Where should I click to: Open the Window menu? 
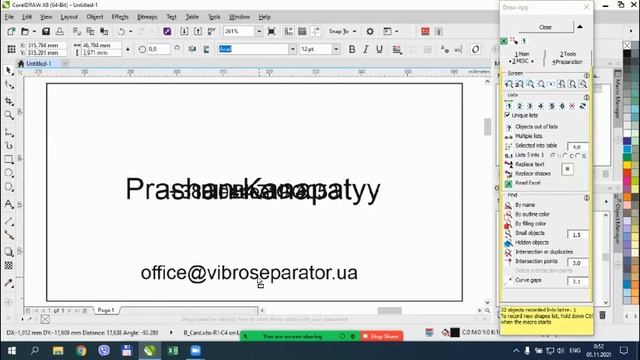(239, 17)
